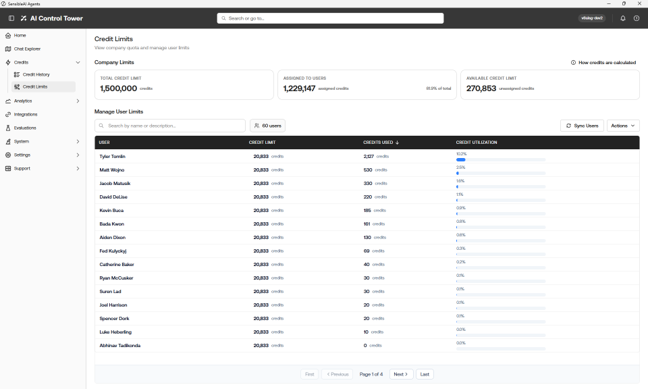Click the account badge in top bar
This screenshot has height=389, width=648.
click(x=592, y=18)
